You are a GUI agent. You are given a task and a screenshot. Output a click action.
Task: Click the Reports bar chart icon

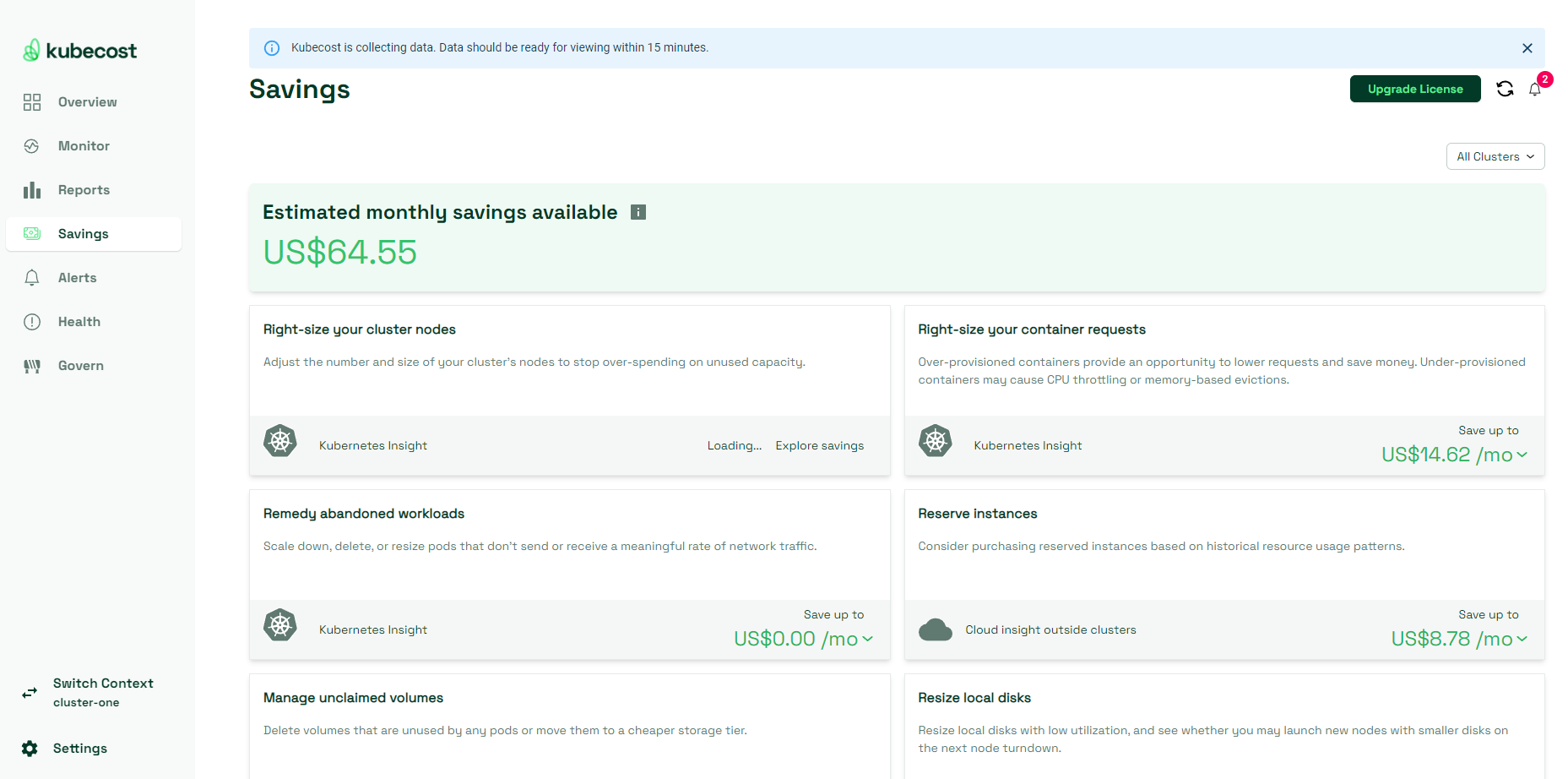click(32, 190)
